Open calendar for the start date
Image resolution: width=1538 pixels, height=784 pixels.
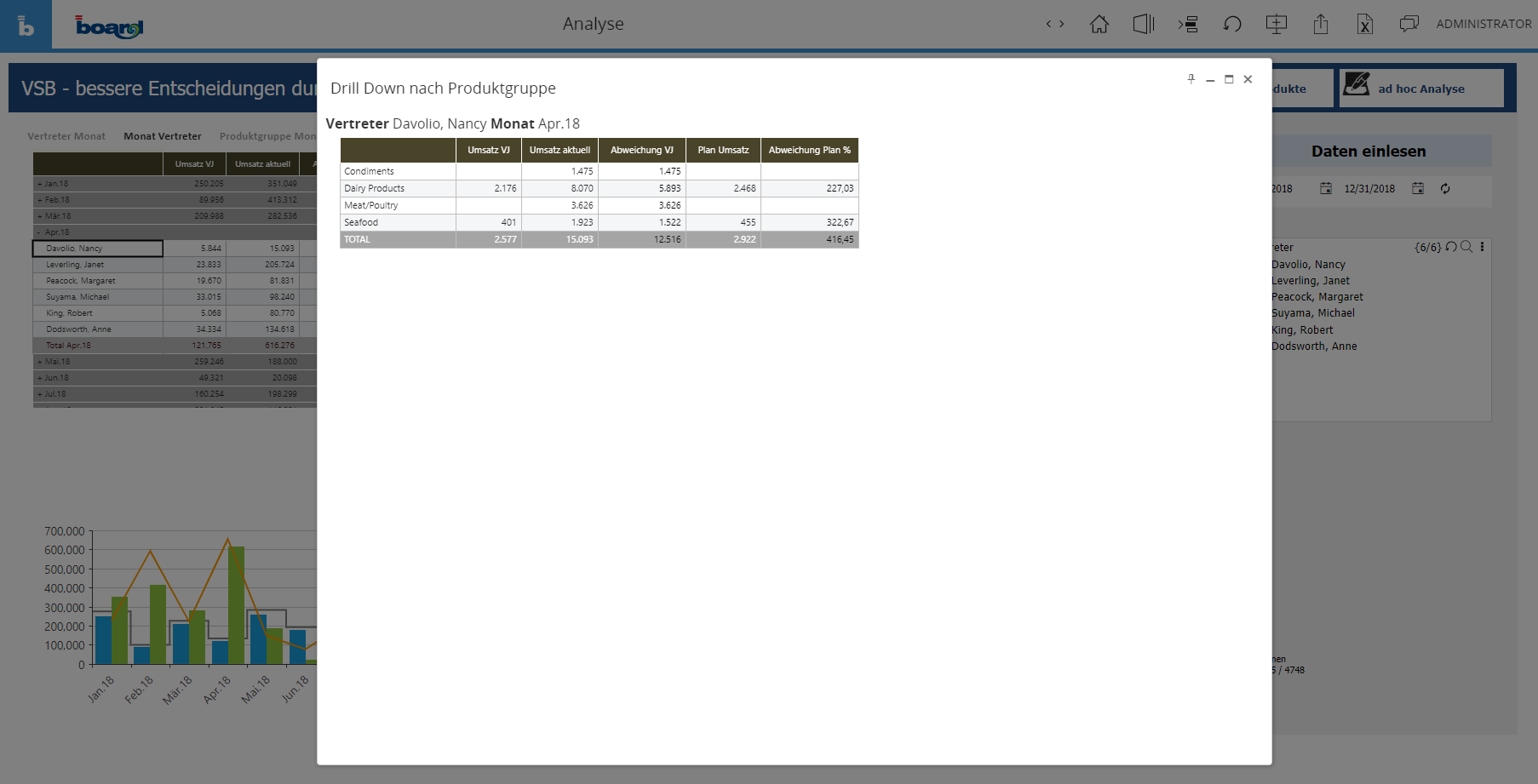click(1326, 188)
